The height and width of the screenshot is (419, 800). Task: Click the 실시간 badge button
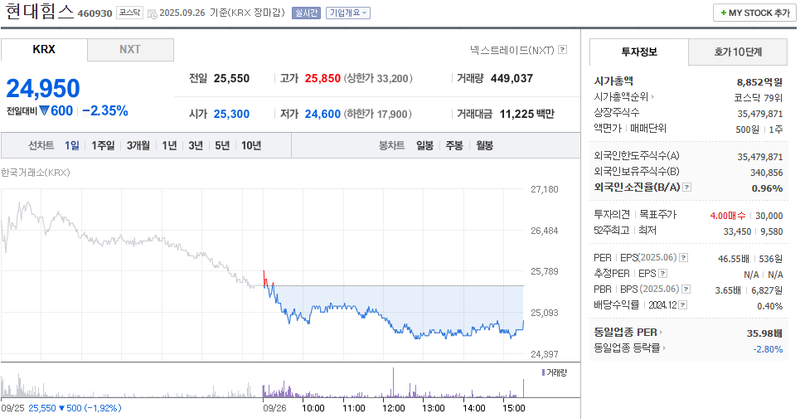306,13
